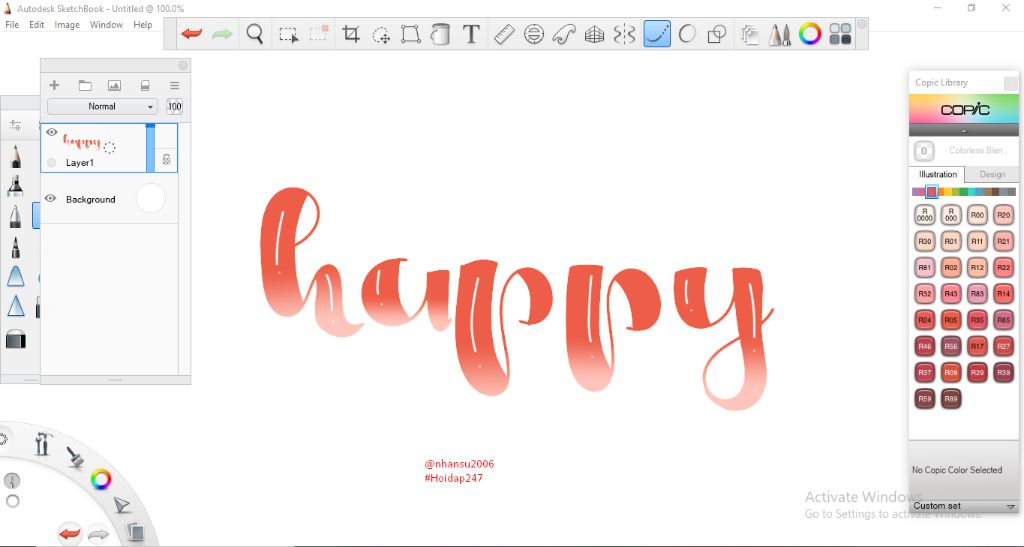
Task: Pick Copic color R89
Action: (x=951, y=398)
